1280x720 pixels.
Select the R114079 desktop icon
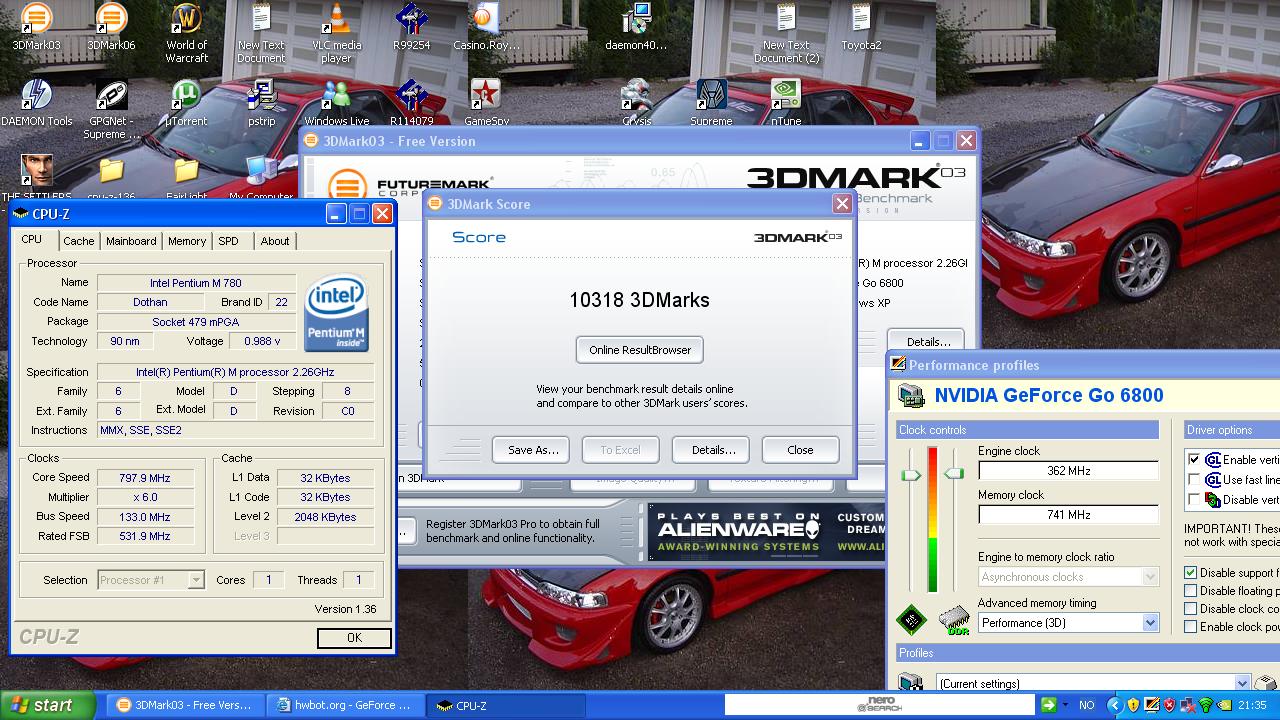411,102
